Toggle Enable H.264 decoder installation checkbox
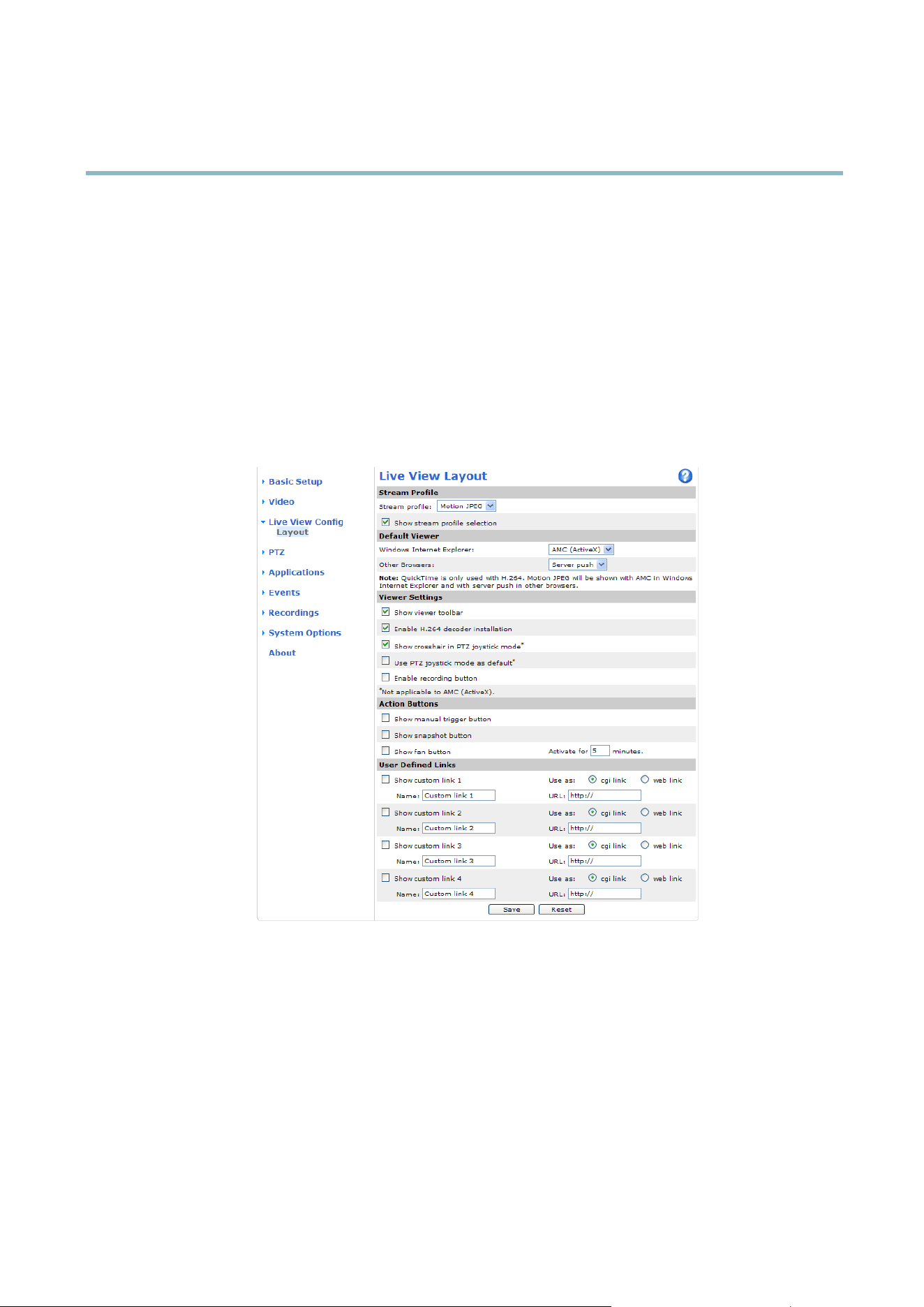 click(x=385, y=628)
